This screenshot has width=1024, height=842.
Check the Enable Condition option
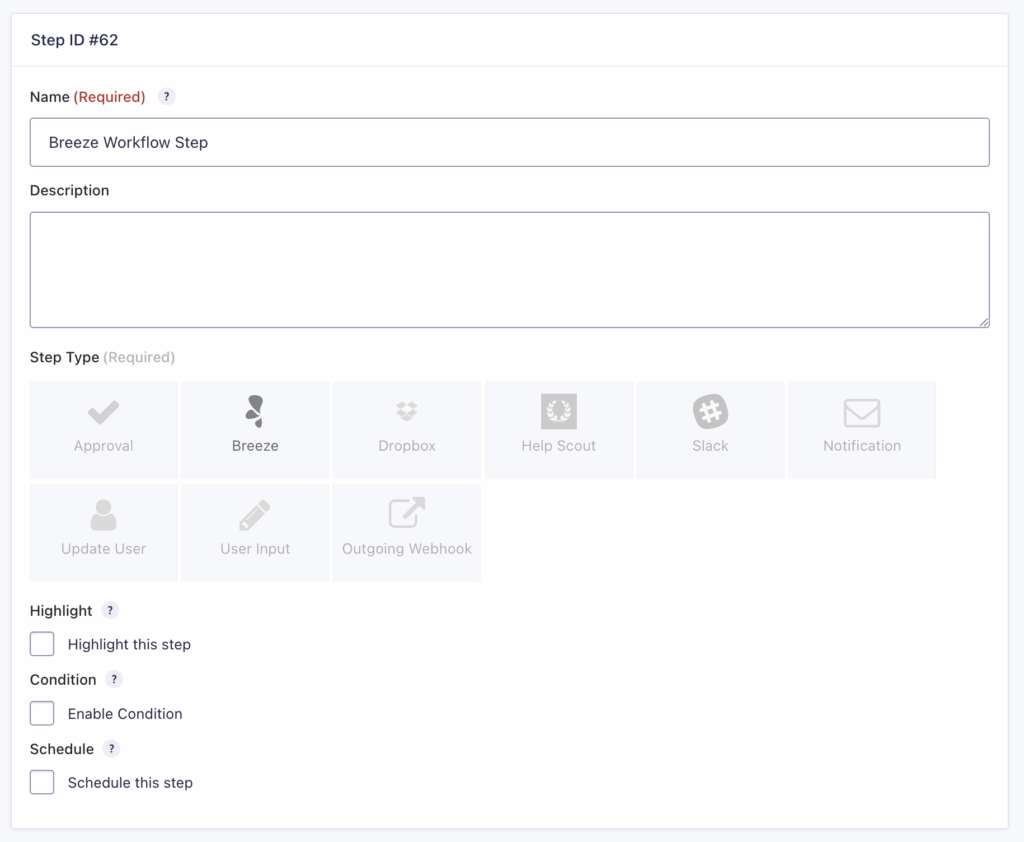click(x=42, y=713)
